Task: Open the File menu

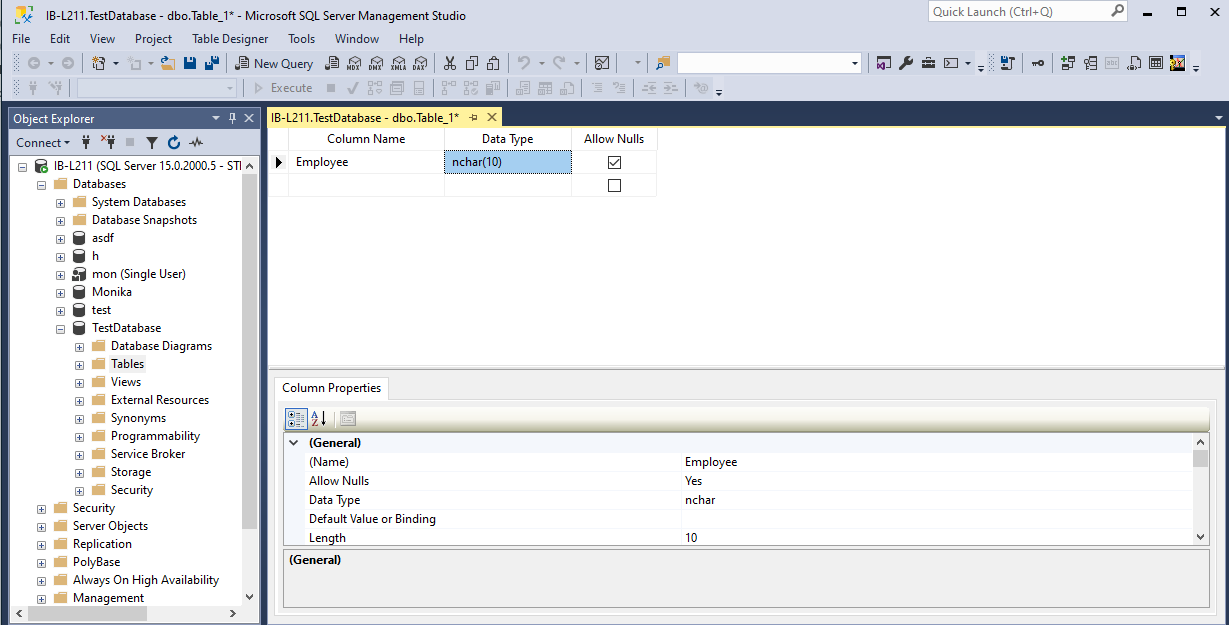Action: [21, 39]
